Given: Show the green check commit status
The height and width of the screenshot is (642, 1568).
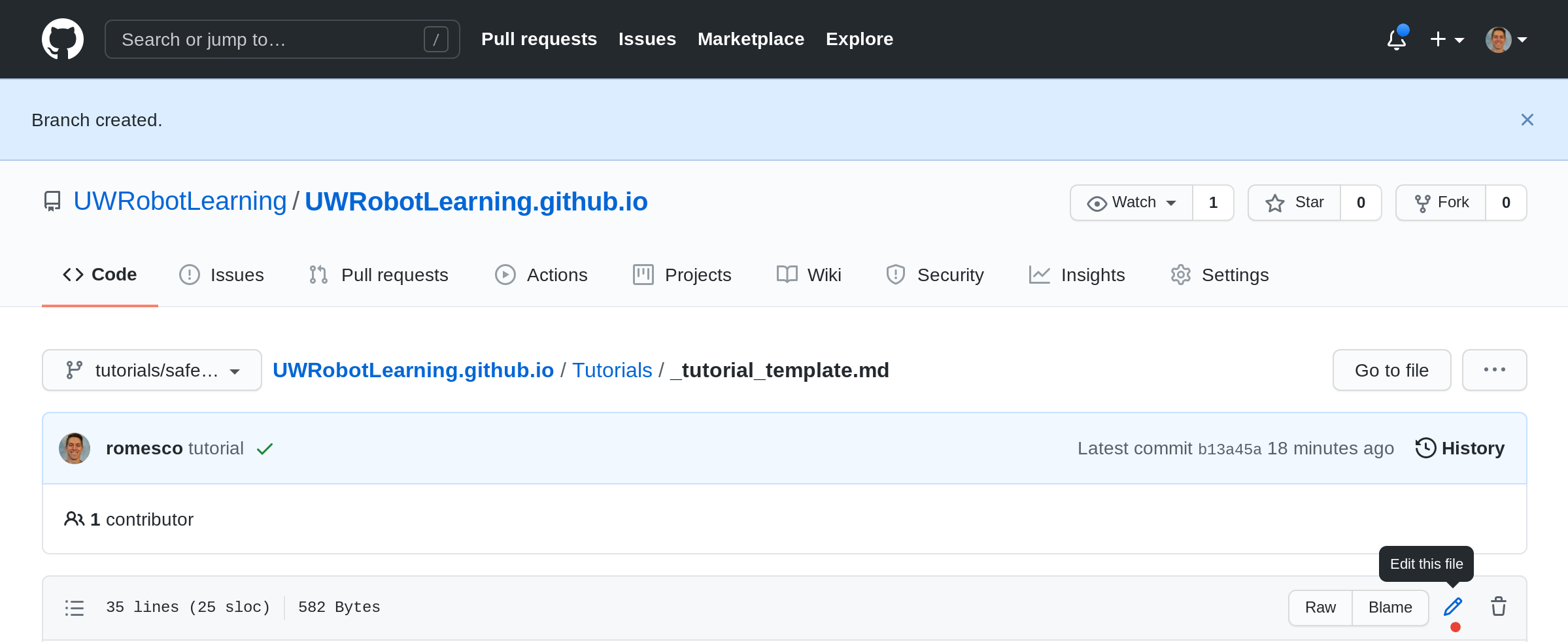Looking at the screenshot, I should click(x=265, y=448).
